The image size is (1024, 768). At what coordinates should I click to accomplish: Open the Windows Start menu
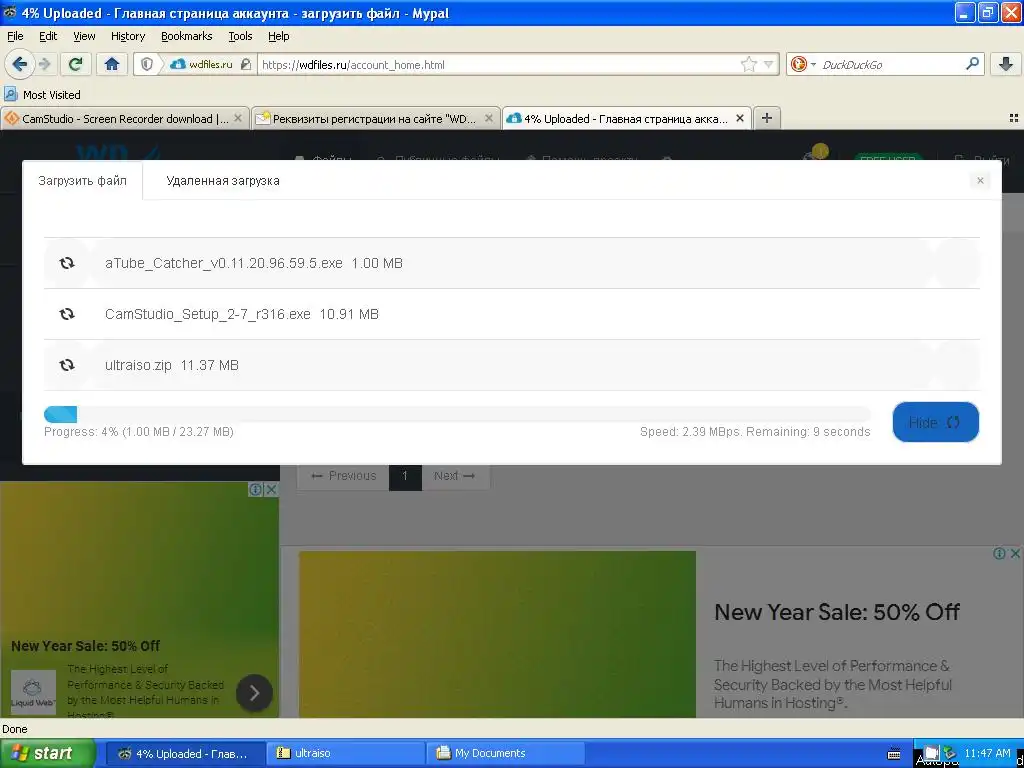tap(47, 753)
